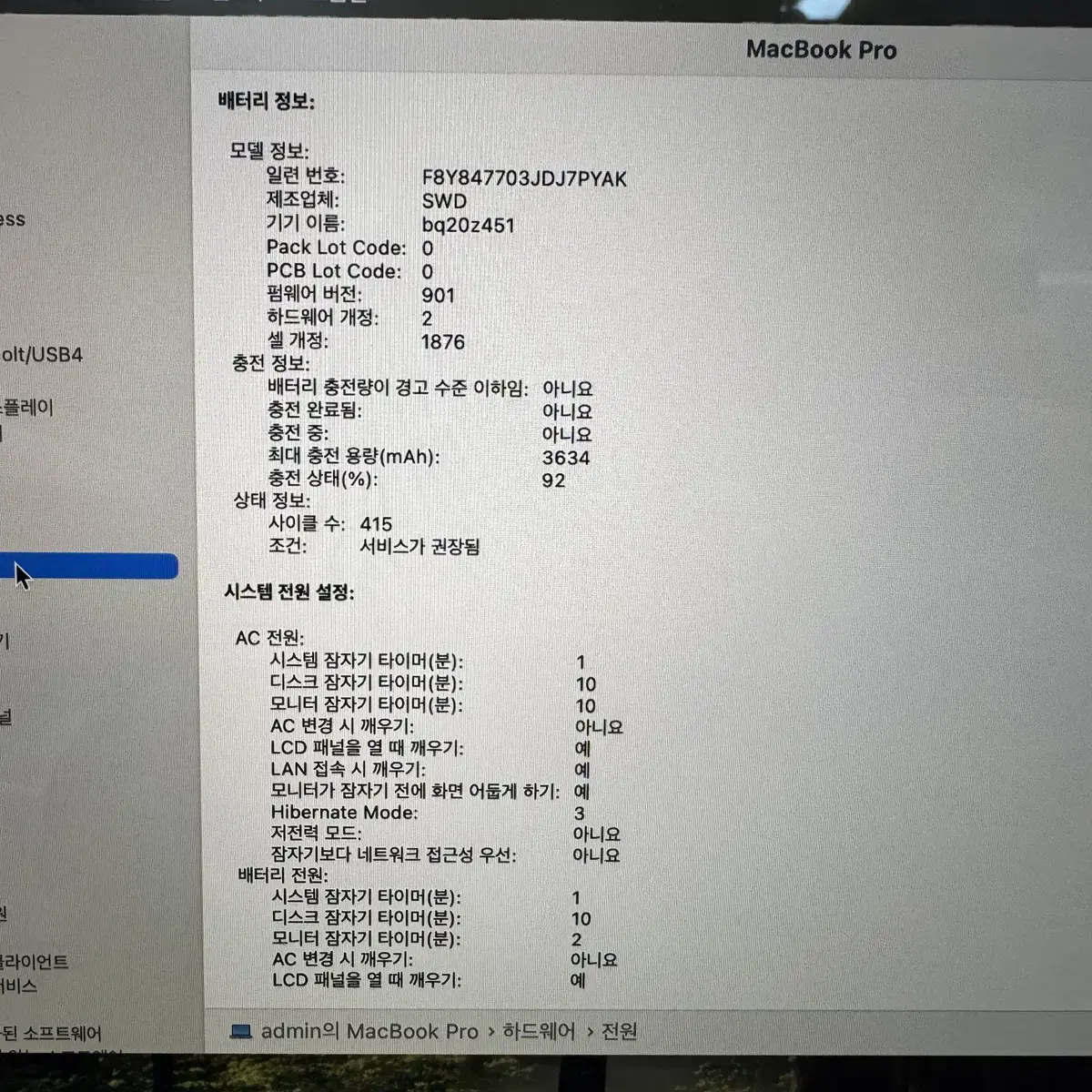Click the 'LAN 접속 시 깨우기:' label
The width and height of the screenshot is (1092, 1092).
(348, 769)
